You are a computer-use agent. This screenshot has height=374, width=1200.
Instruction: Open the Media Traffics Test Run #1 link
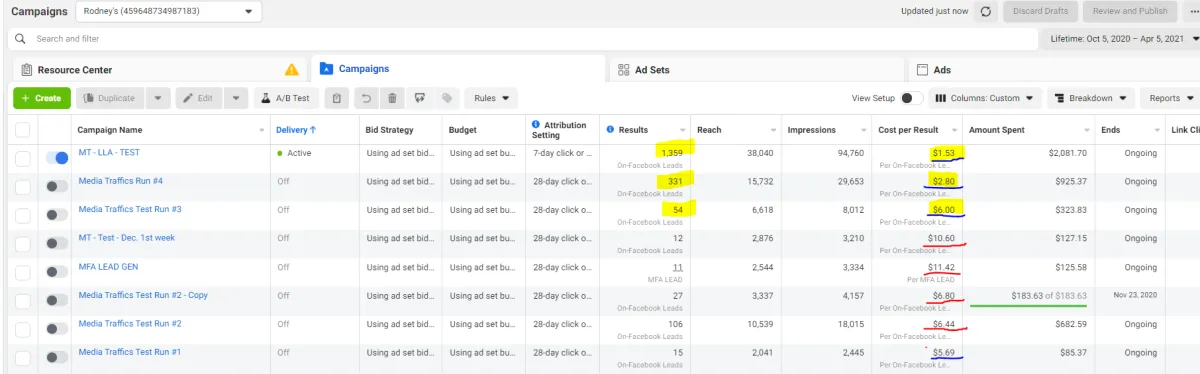click(130, 352)
